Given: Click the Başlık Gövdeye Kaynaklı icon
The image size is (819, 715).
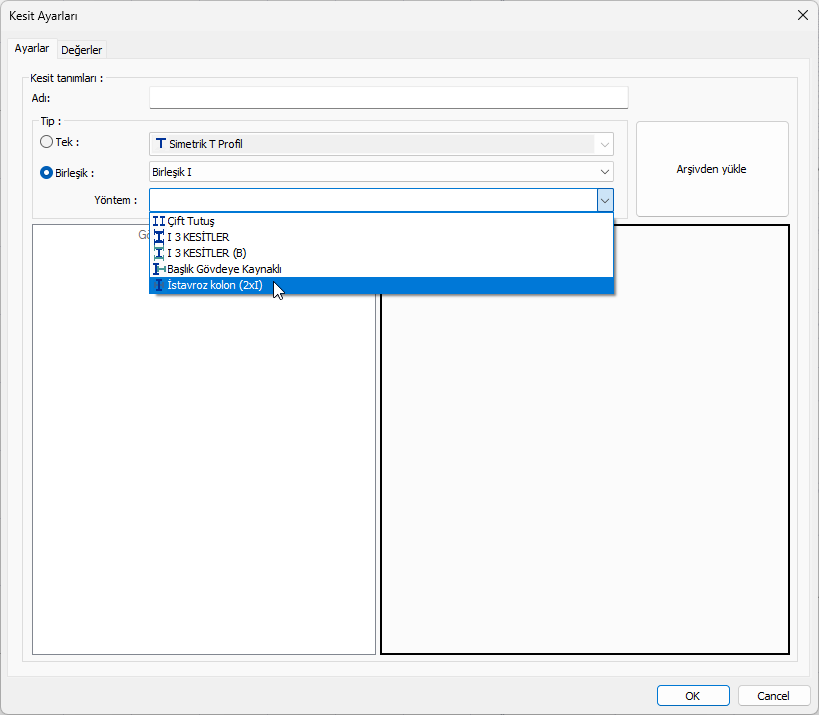Looking at the screenshot, I should (159, 269).
